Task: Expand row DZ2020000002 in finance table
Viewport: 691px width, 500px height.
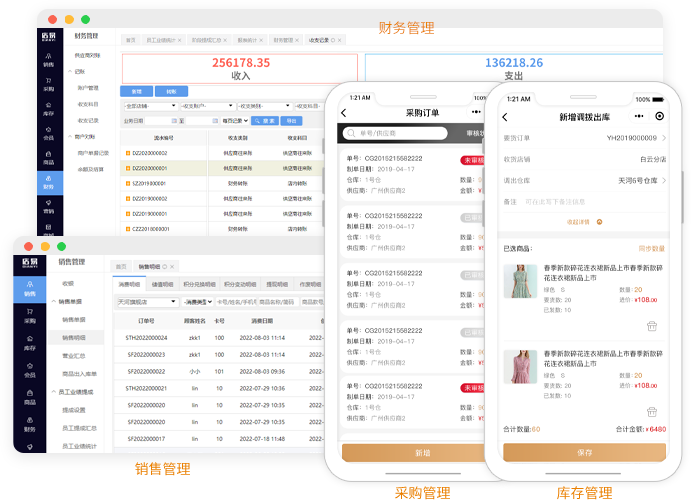Action: [128, 153]
